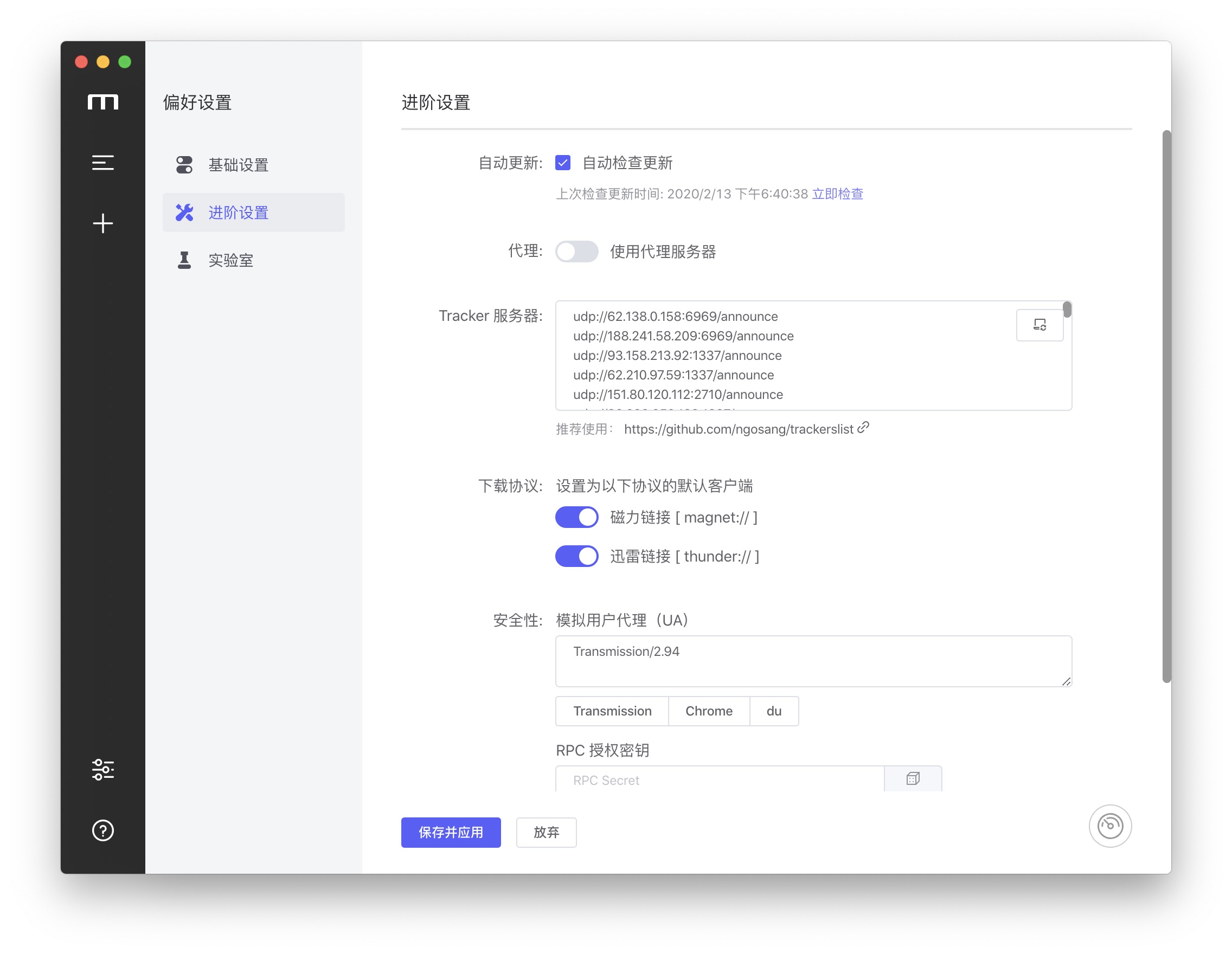Click the 保存并应用 button
Viewport: 1232px width, 954px height.
[x=450, y=831]
